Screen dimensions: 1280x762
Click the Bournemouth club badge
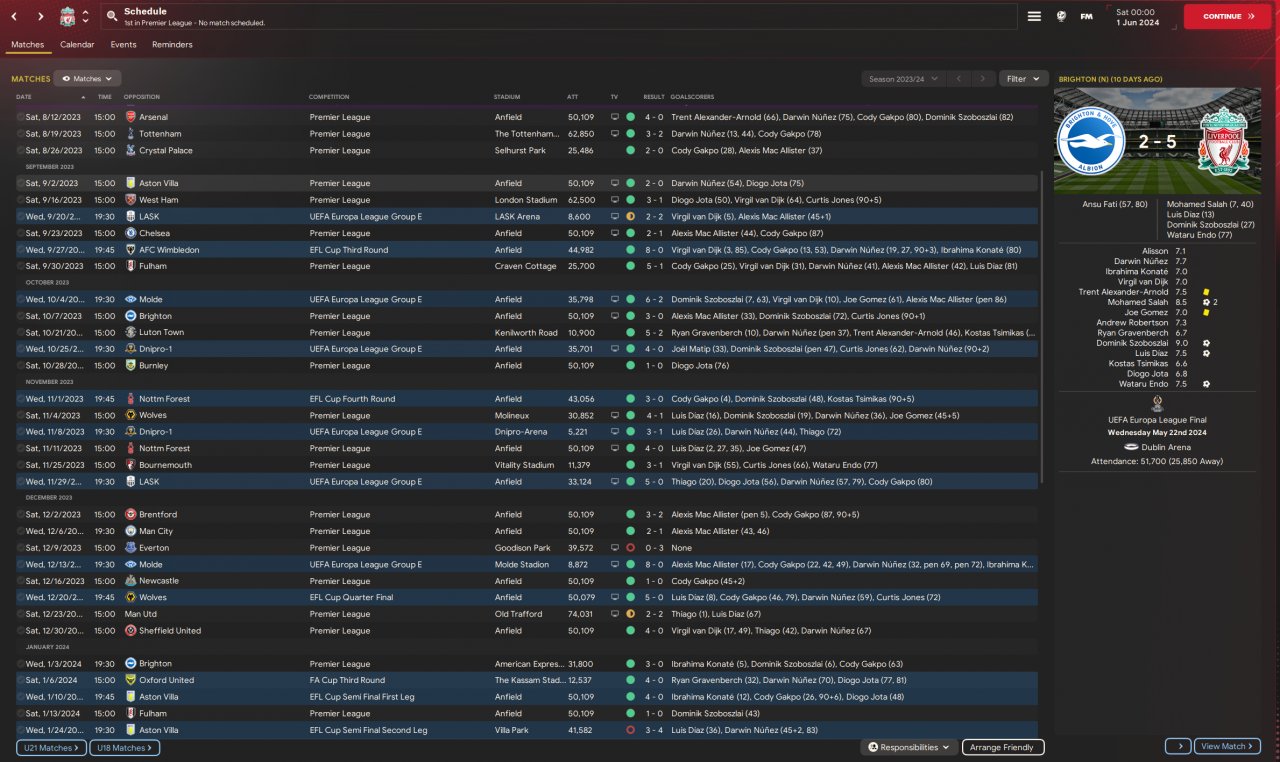(131, 465)
